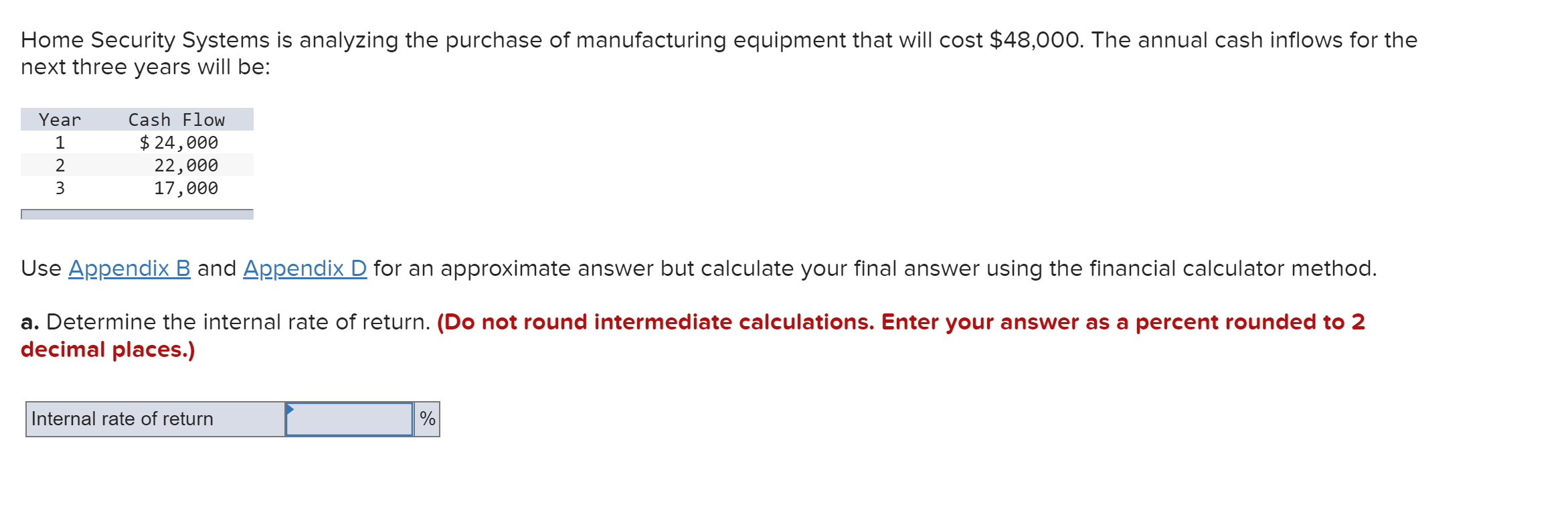Select Year 2 in the table

(x=60, y=165)
